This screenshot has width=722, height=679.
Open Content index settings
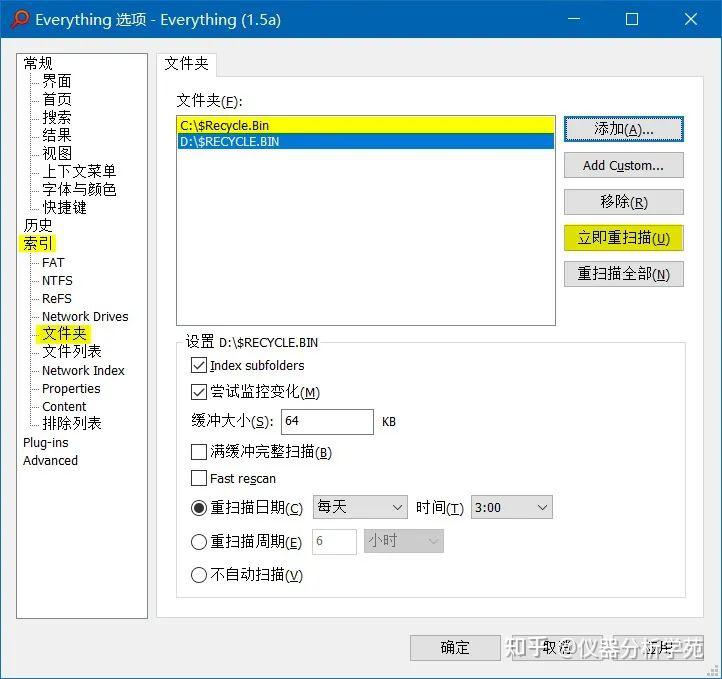click(64, 406)
